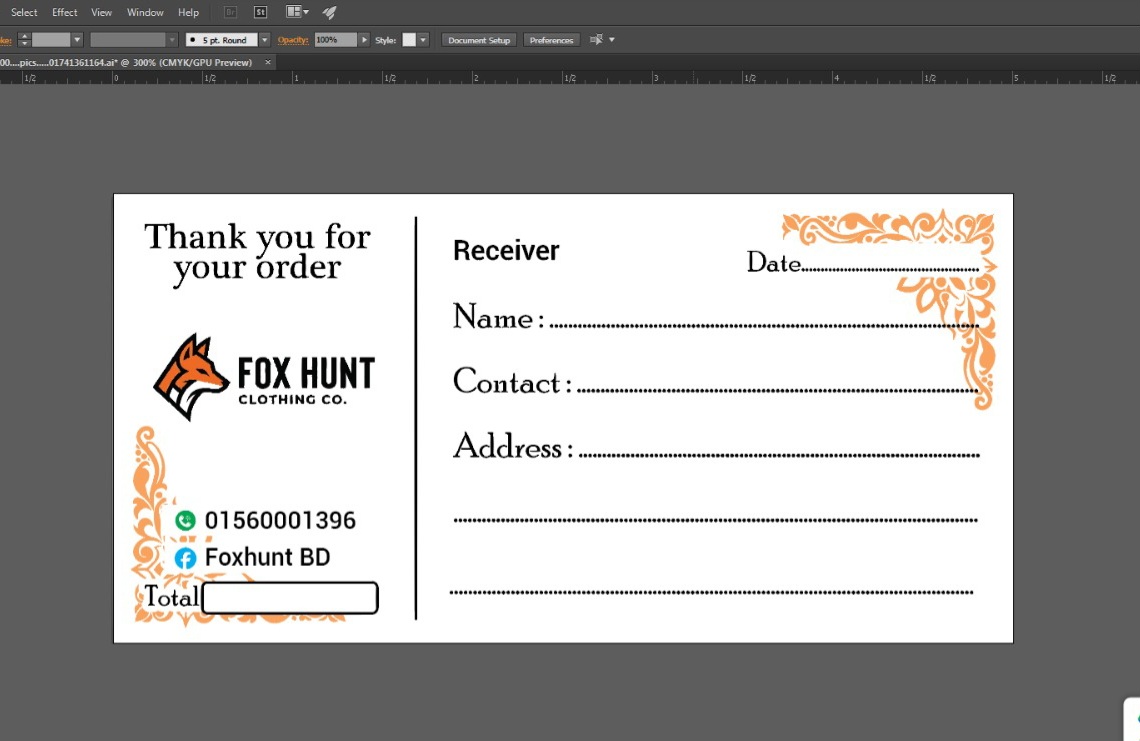Click the 'Foxhunt BD' text
1140x741 pixels.
[268, 557]
